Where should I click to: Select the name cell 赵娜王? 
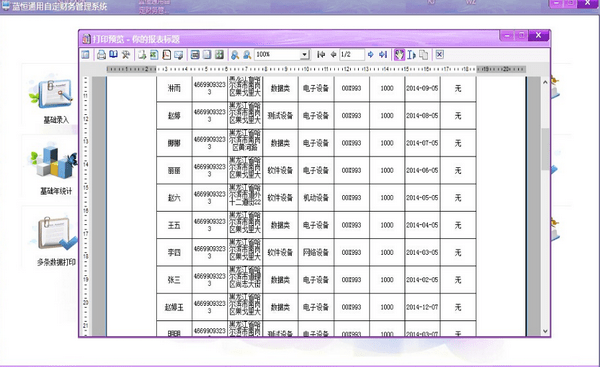[174, 307]
